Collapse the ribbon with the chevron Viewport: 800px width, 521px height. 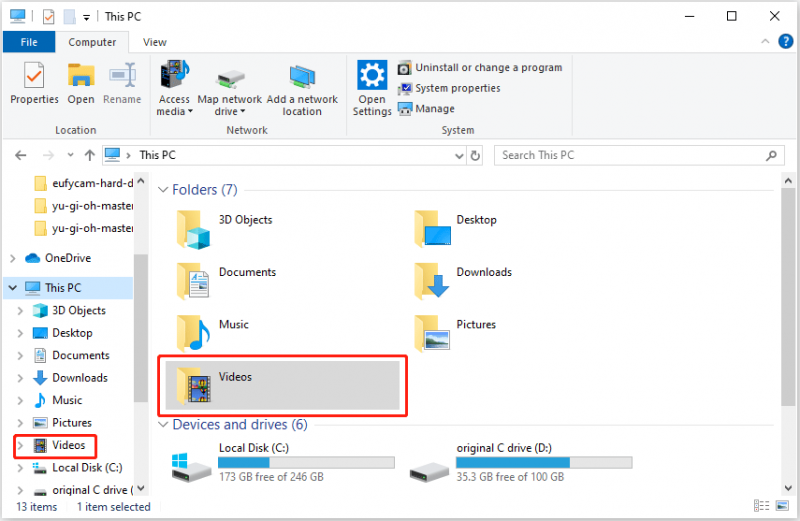[x=765, y=41]
